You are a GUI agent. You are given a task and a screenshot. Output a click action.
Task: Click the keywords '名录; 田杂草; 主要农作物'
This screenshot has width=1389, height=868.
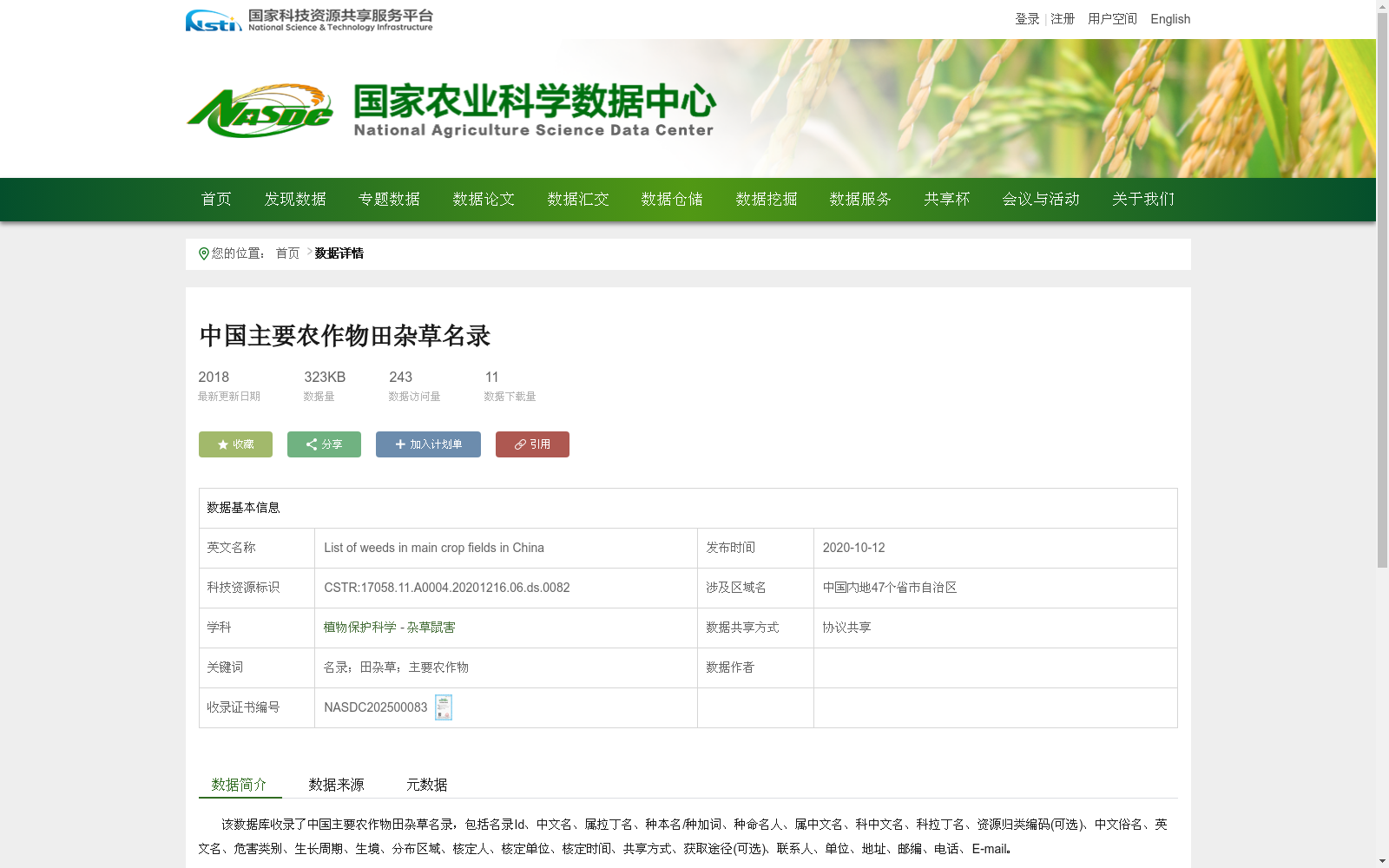pyautogui.click(x=396, y=667)
